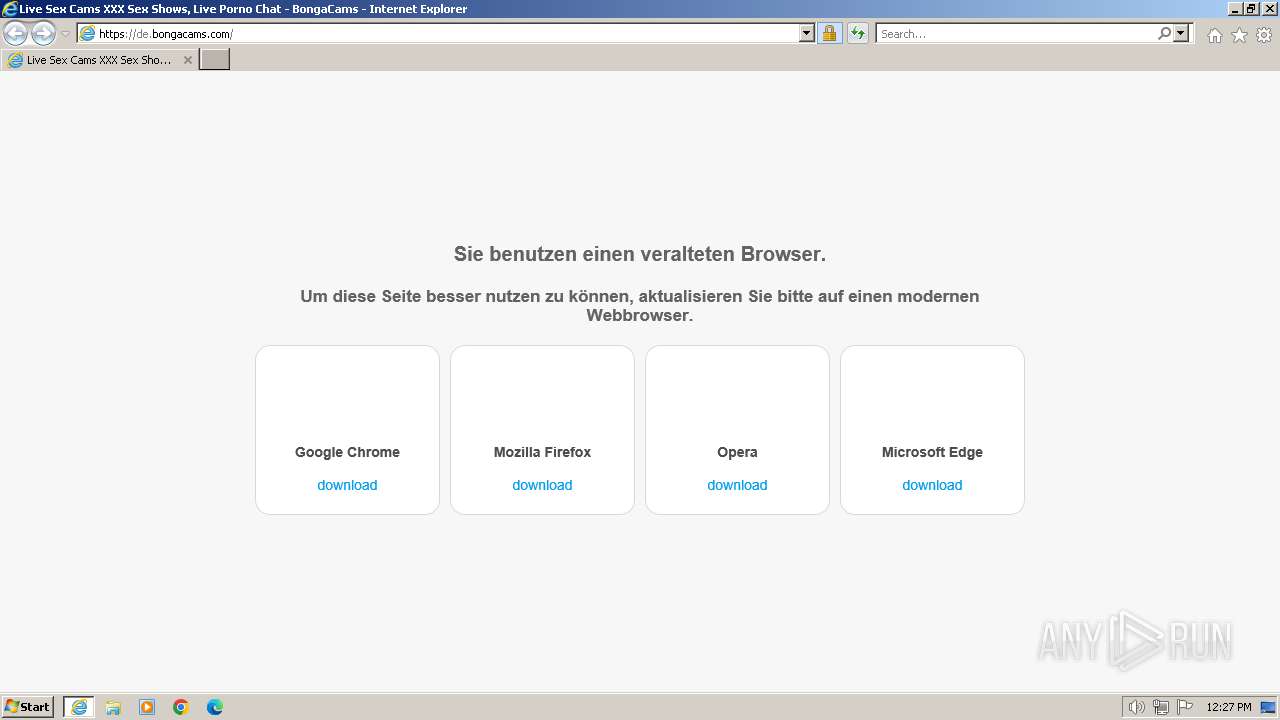Launch Microsoft Edge from the taskbar
This screenshot has height=720, width=1280.
coord(215,707)
